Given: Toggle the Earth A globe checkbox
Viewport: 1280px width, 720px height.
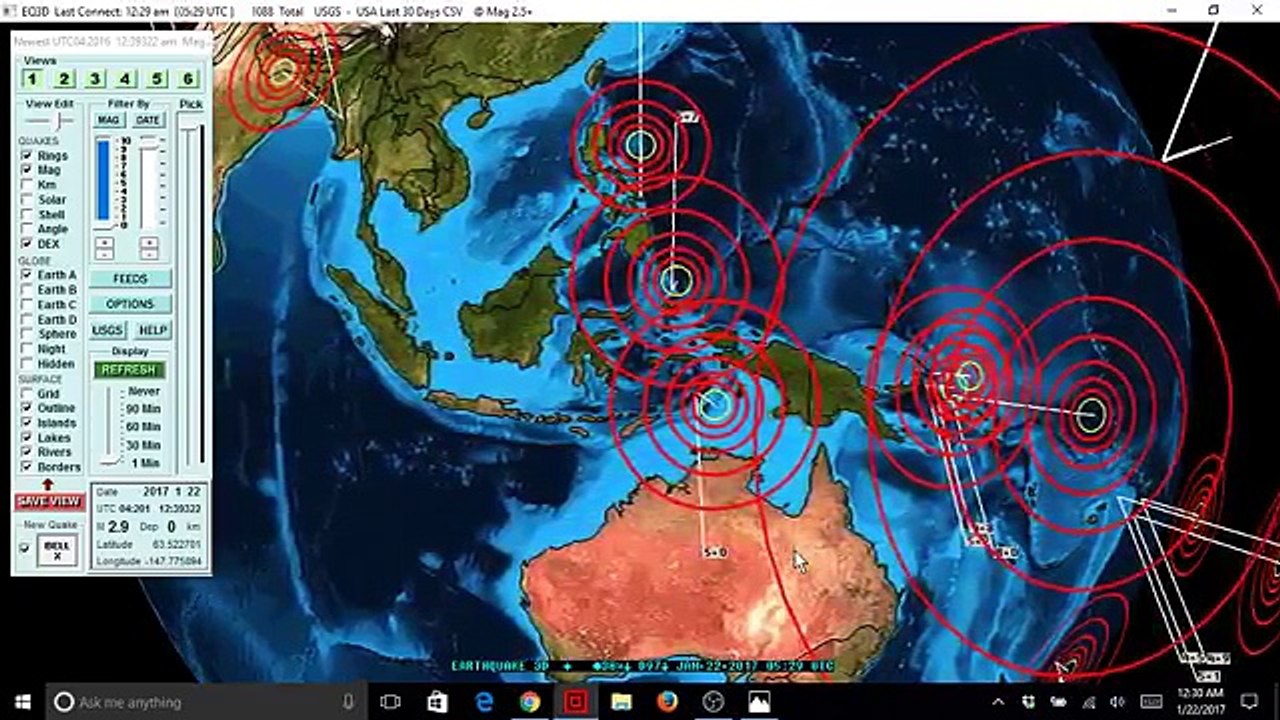Looking at the screenshot, I should [26, 274].
